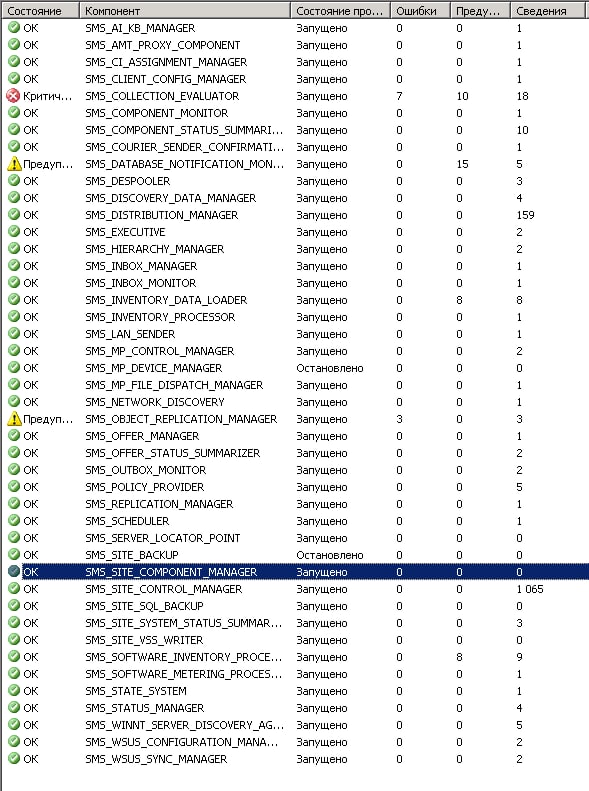Image resolution: width=589 pixels, height=791 pixels.
Task: Click OK icon of SMS_WSUS_SYNC_MANAGER row
Action: coord(14,758)
